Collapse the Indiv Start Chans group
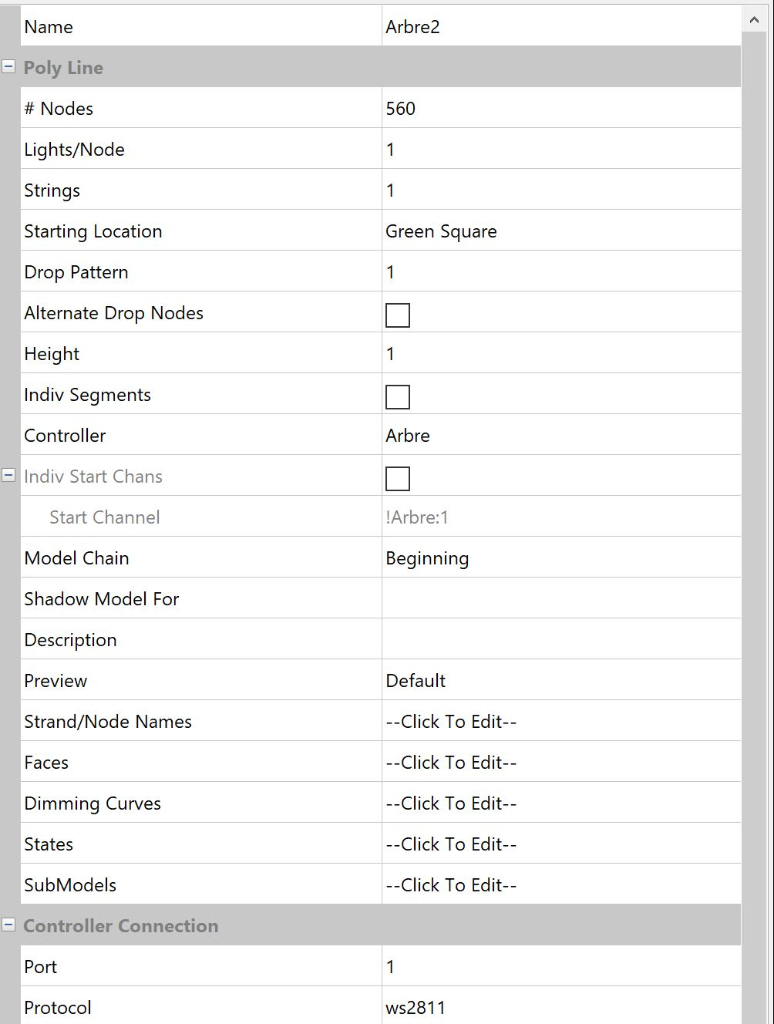This screenshot has width=774, height=1024. click(x=9, y=476)
